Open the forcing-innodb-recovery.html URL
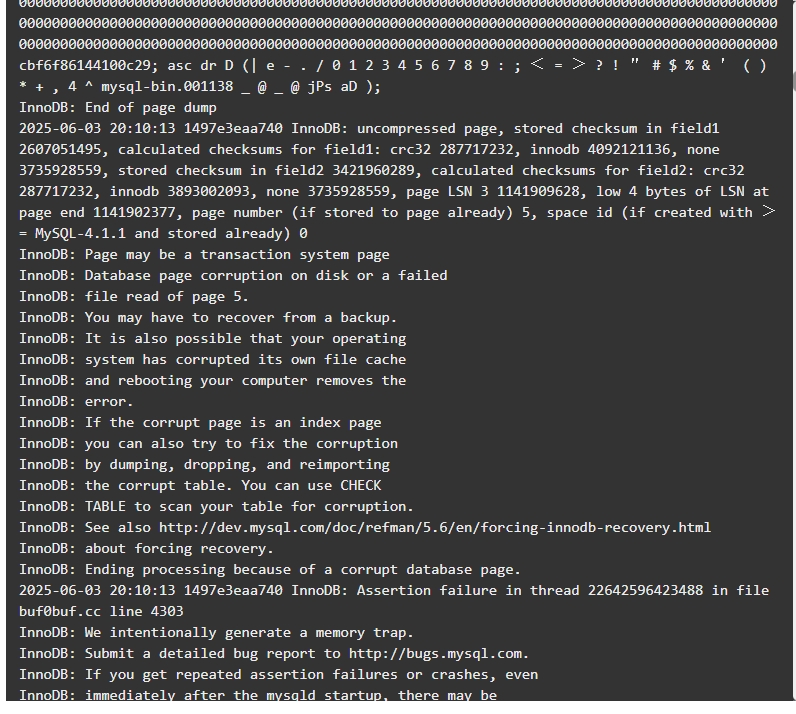Image resolution: width=796 pixels, height=714 pixels. tap(435, 528)
